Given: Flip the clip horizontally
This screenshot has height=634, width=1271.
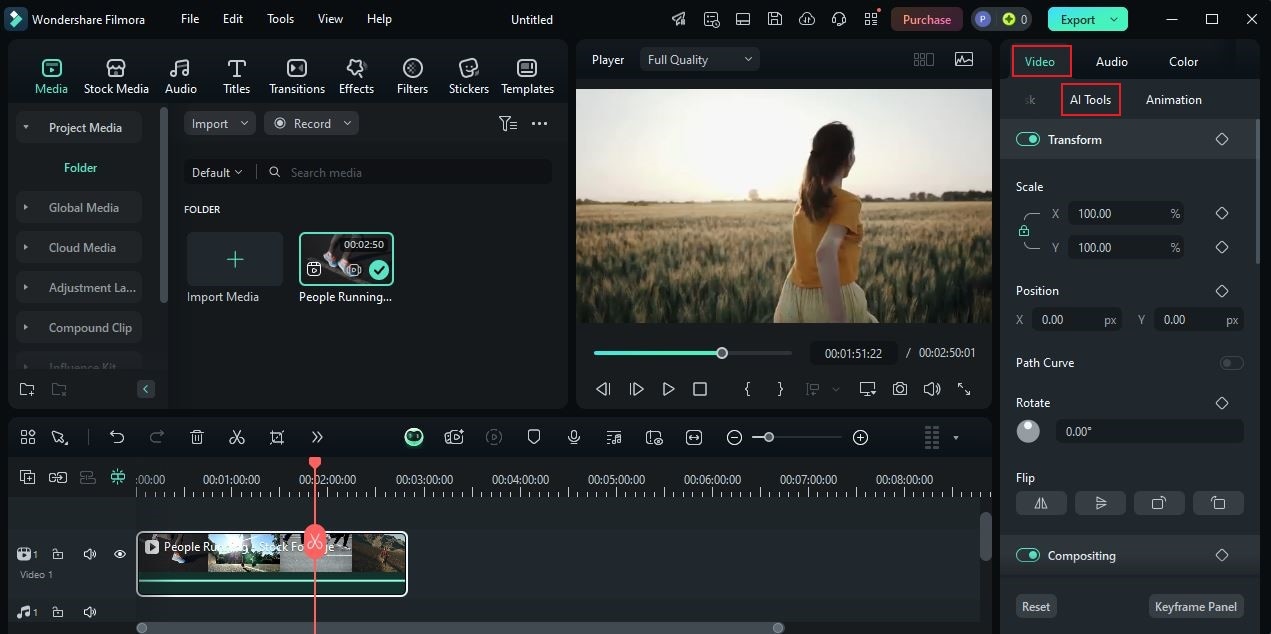Looking at the screenshot, I should point(1041,503).
